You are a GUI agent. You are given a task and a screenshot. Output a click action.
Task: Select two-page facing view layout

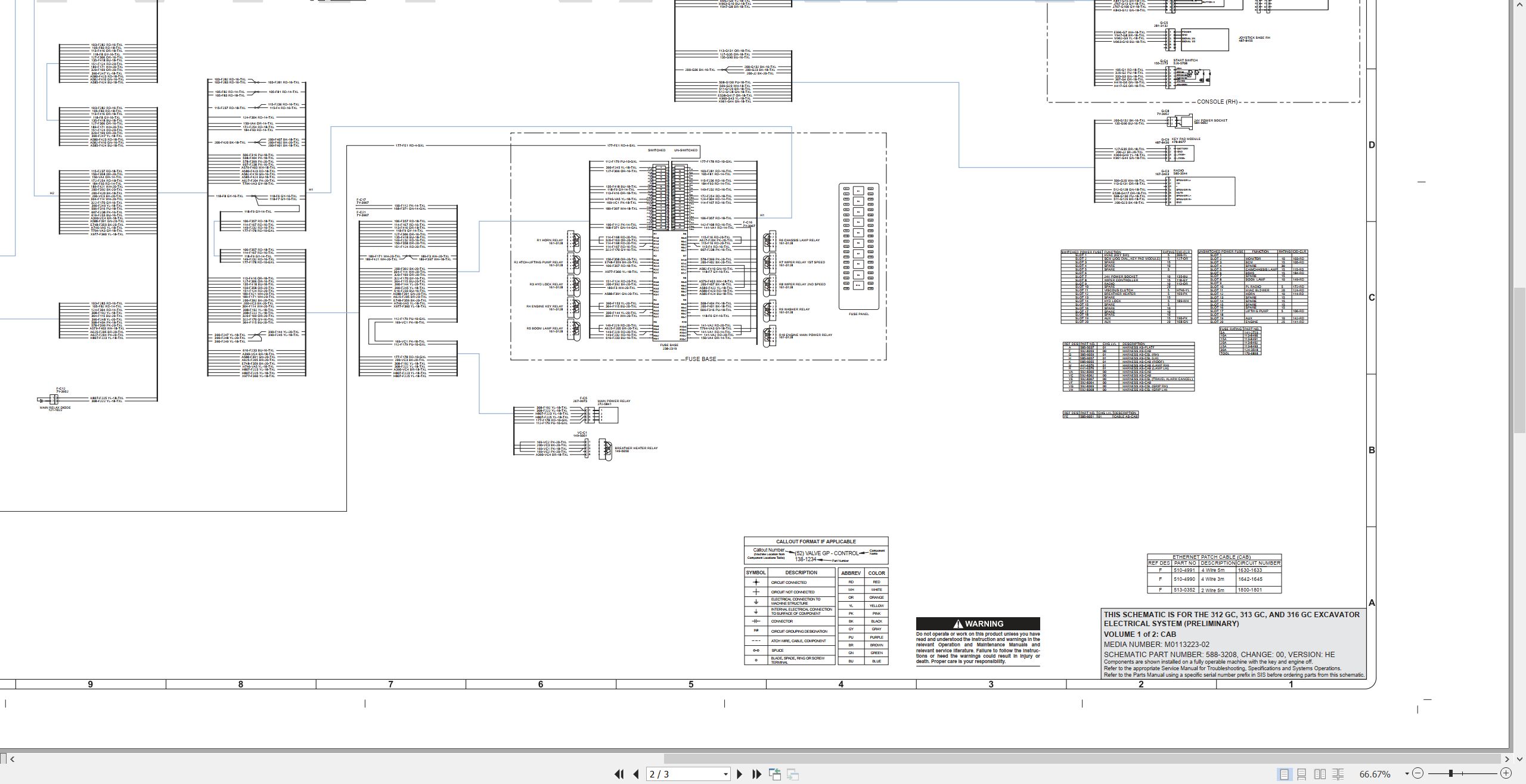click(1320, 774)
